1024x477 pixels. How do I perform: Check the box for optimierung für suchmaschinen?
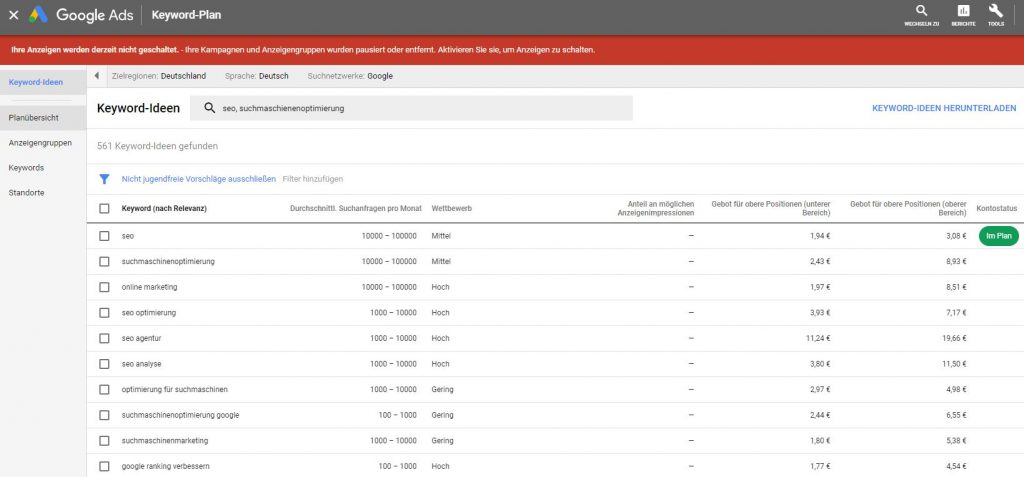(x=104, y=389)
